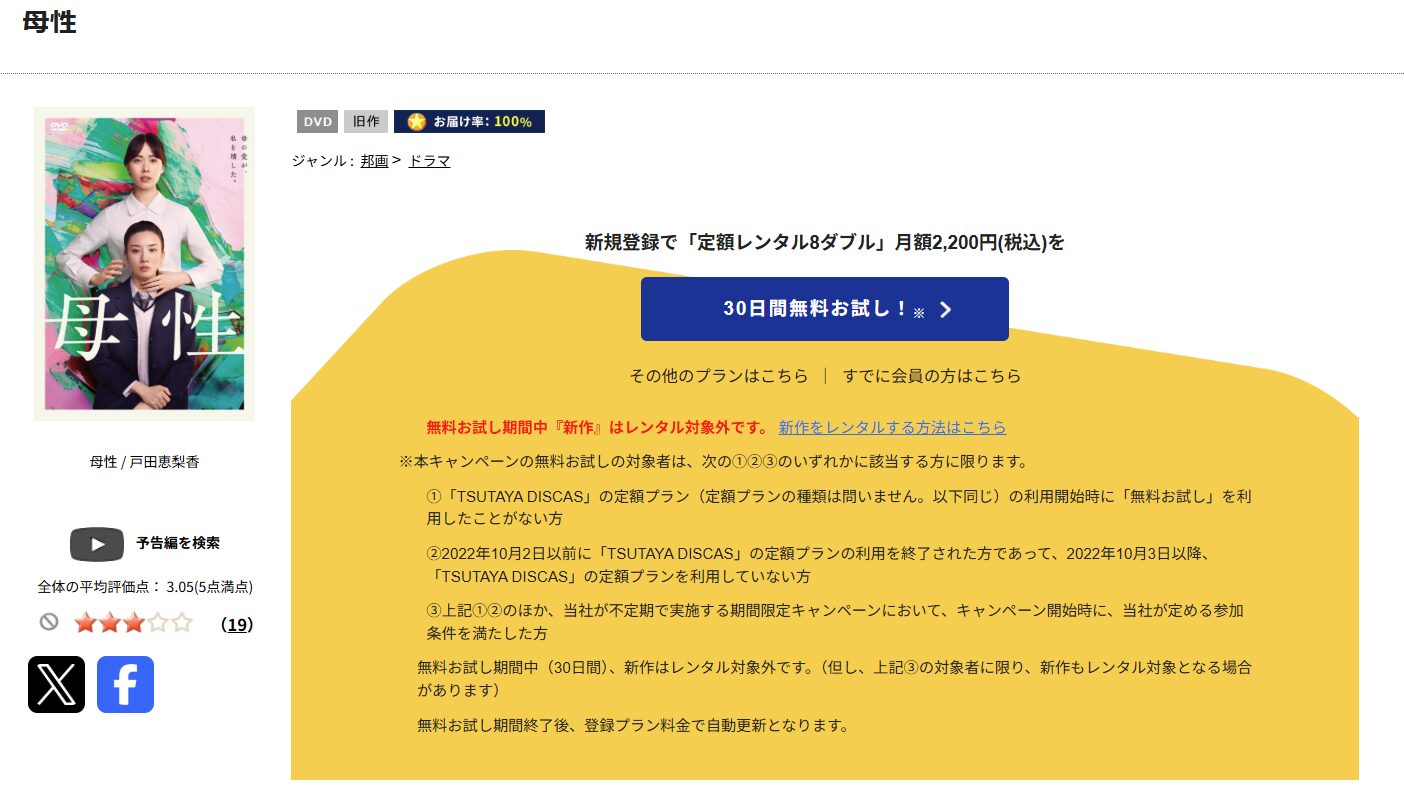Click the ジャンル label text
The image size is (1404, 812).
pyautogui.click(x=322, y=160)
